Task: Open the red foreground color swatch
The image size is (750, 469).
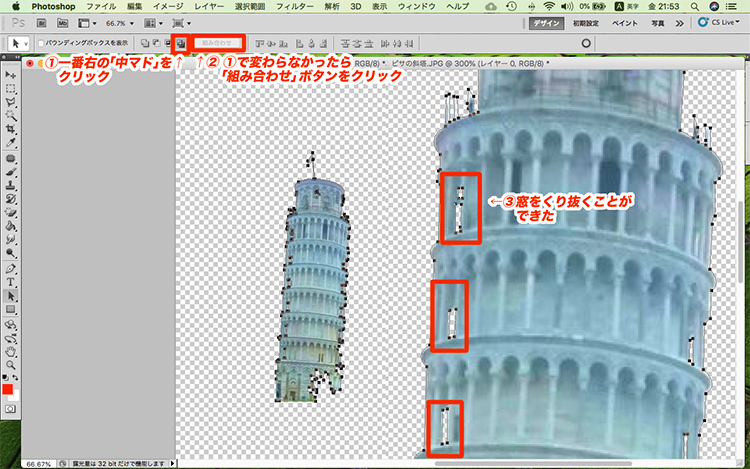Action: tap(7, 389)
